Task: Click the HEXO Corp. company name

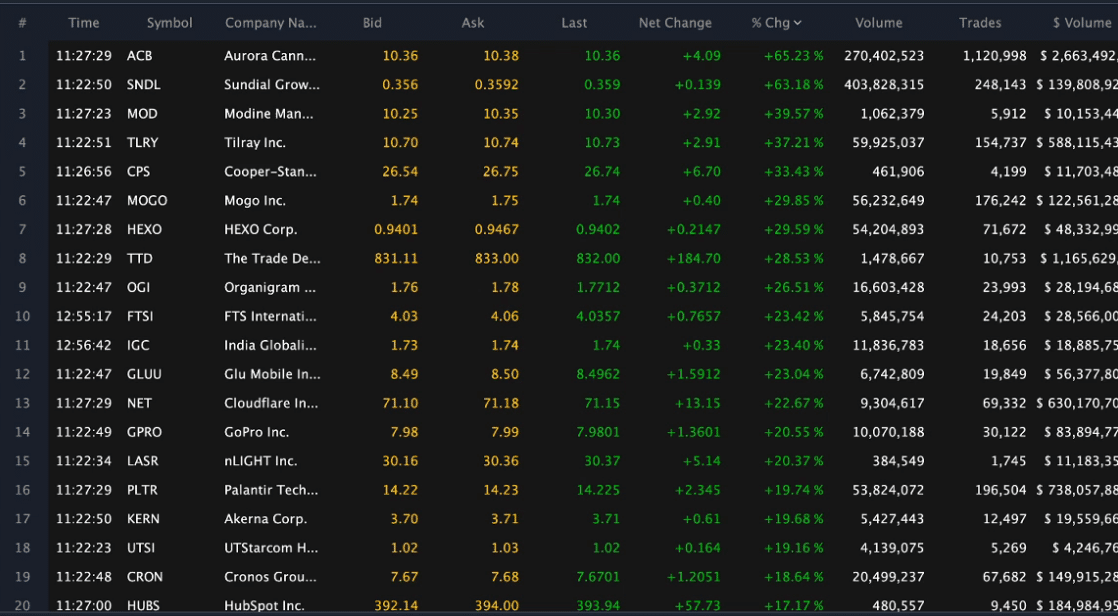Action: (x=260, y=230)
